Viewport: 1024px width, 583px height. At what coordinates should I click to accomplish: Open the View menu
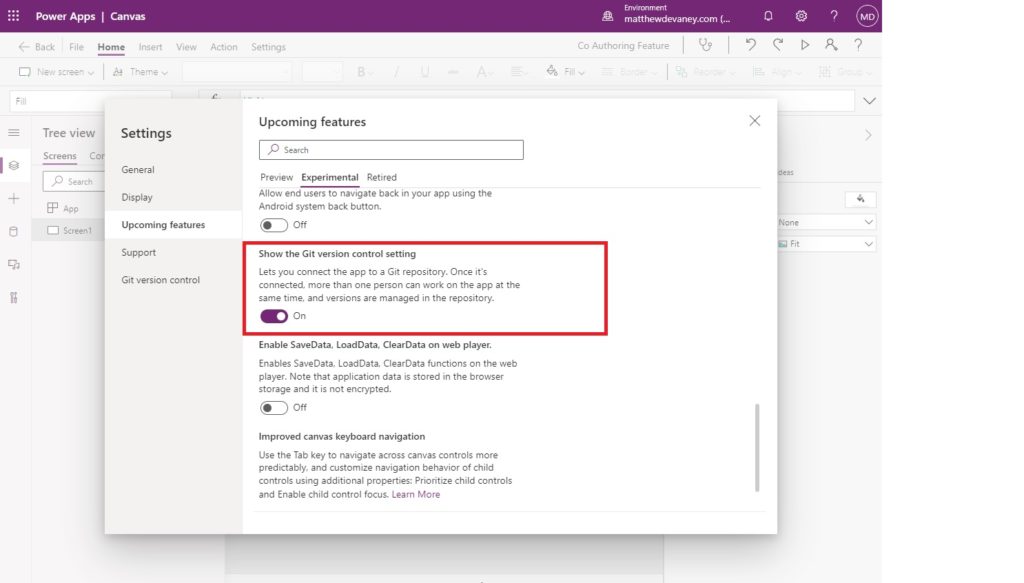tap(186, 46)
